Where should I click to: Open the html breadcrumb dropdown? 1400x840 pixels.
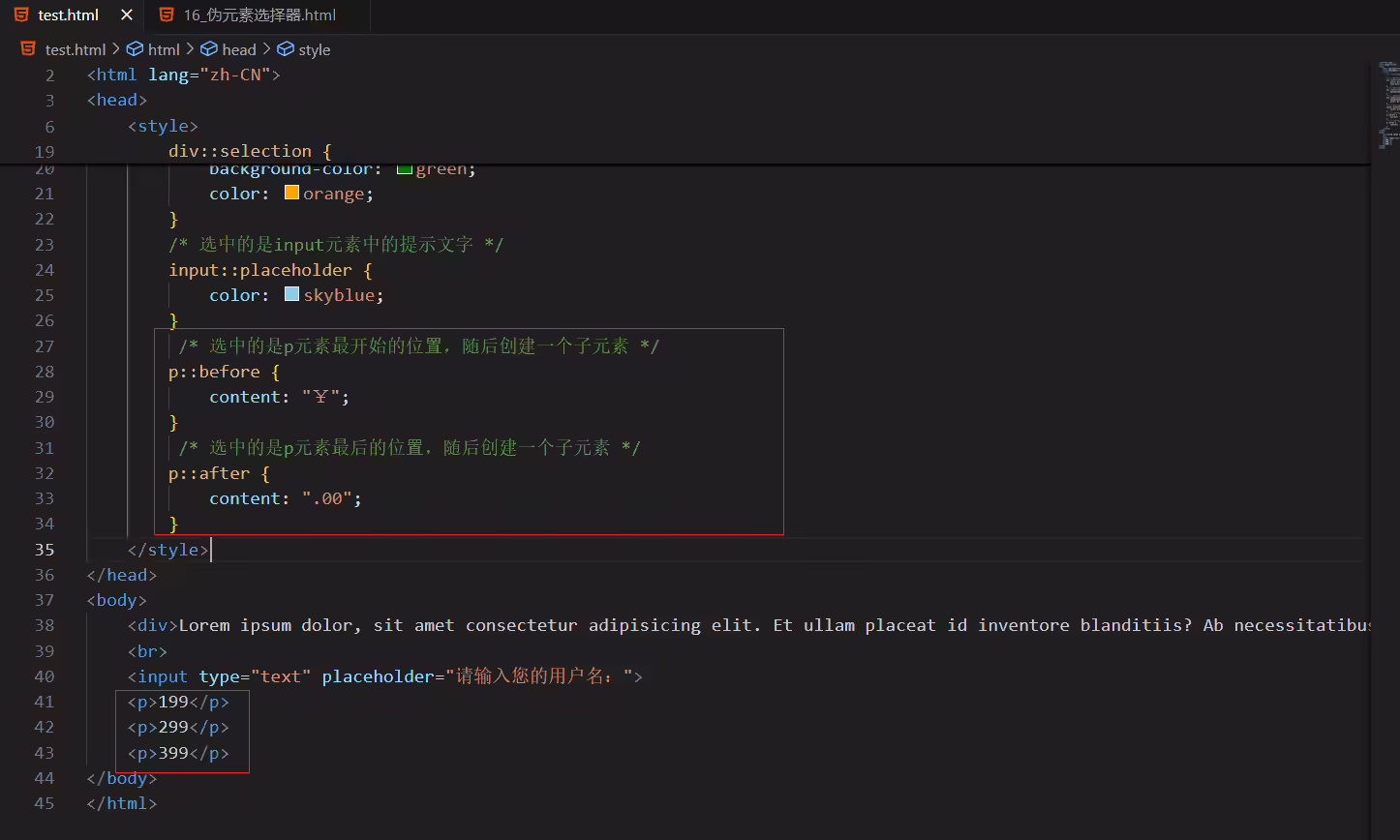164,49
